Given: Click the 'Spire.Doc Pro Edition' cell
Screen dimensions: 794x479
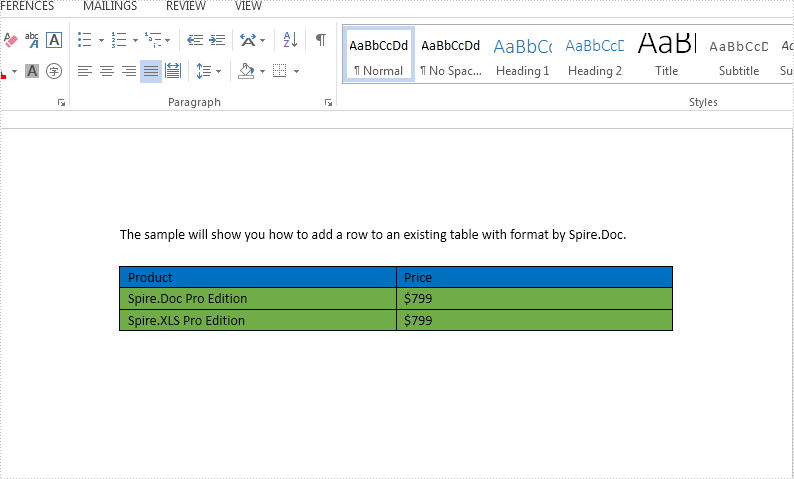Looking at the screenshot, I should (258, 299).
